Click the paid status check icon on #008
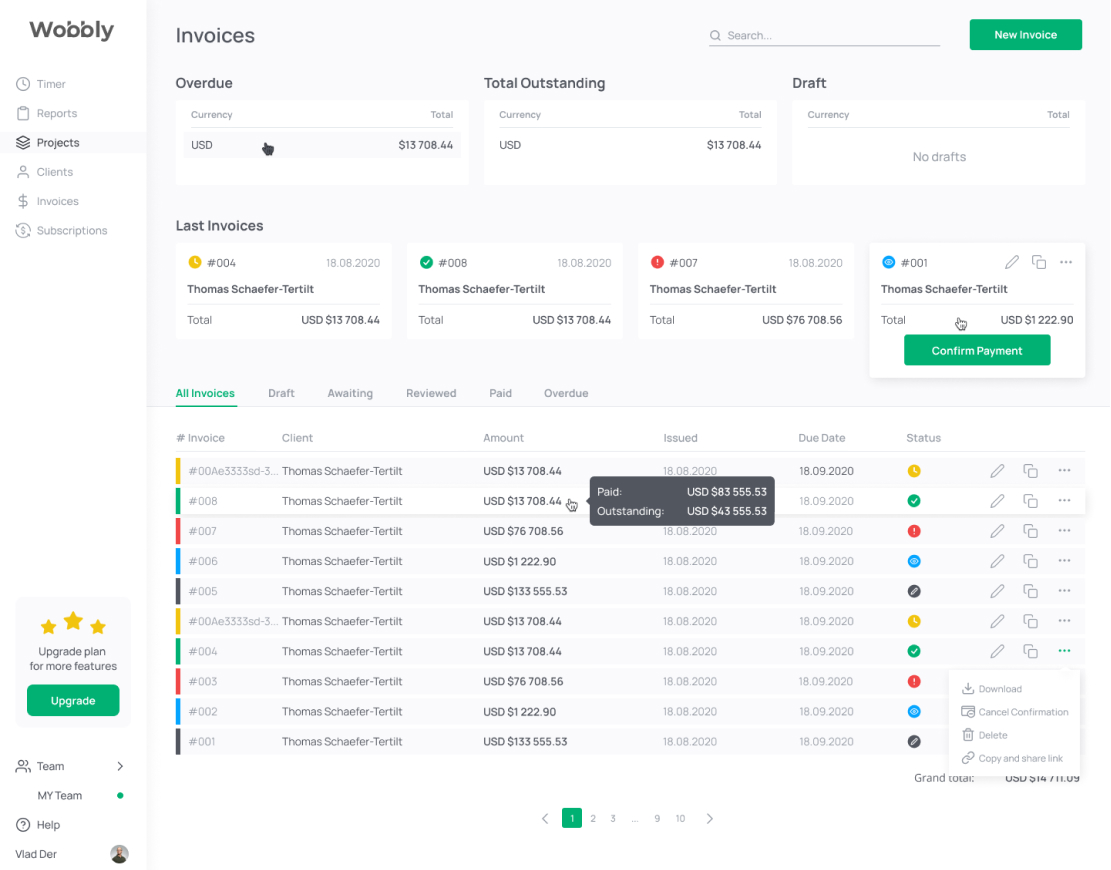The image size is (1111, 870). 913,501
